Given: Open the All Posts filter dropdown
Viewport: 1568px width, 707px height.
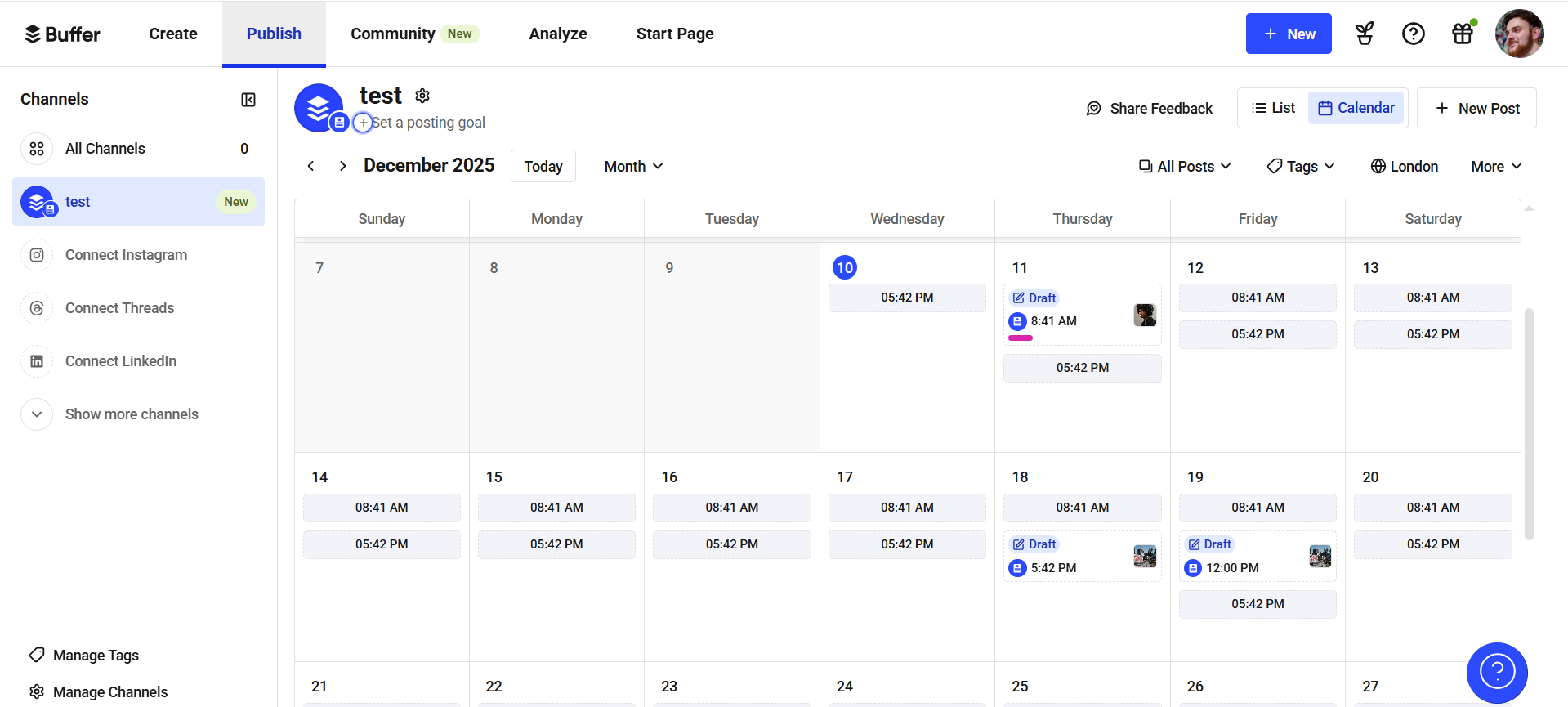Looking at the screenshot, I should click(1185, 166).
